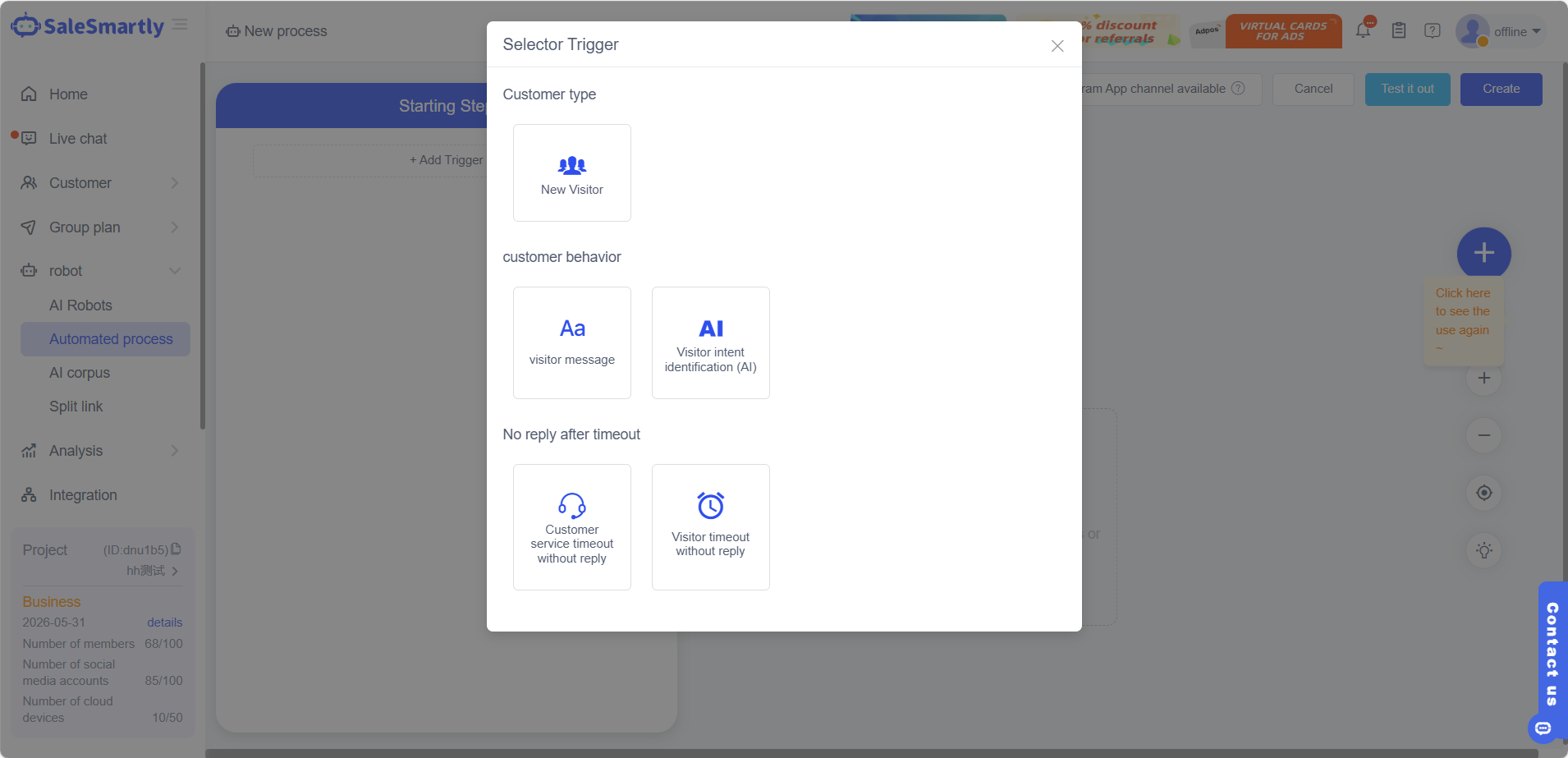Go to AI Robots page

(x=80, y=305)
